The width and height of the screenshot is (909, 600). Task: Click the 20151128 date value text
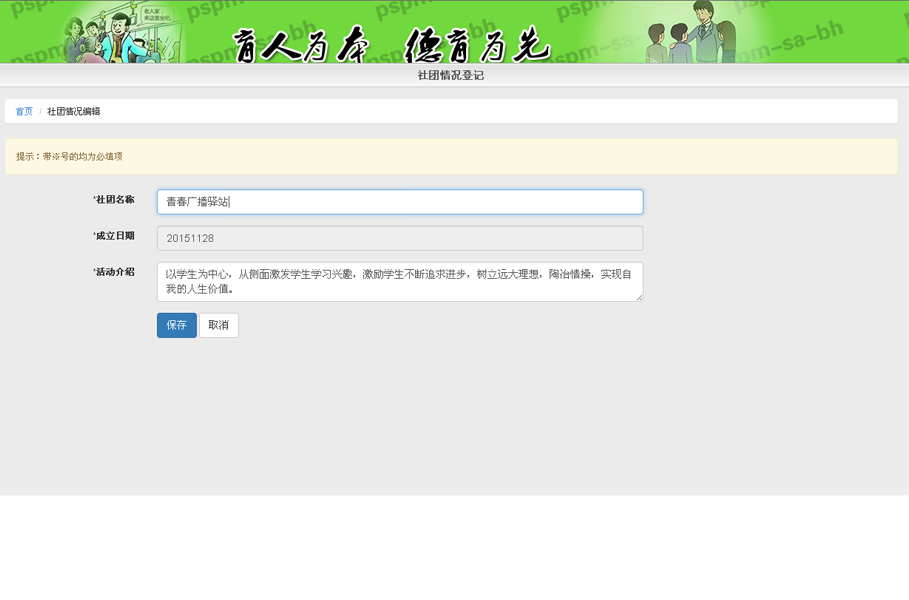click(189, 238)
